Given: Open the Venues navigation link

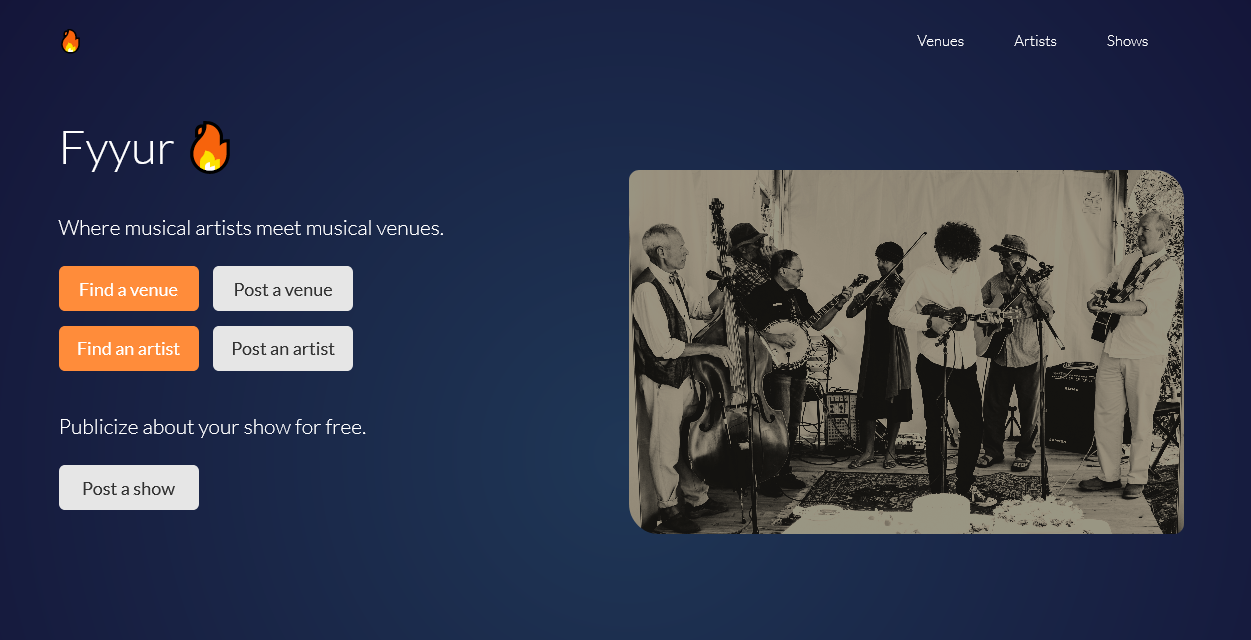Looking at the screenshot, I should pyautogui.click(x=940, y=41).
